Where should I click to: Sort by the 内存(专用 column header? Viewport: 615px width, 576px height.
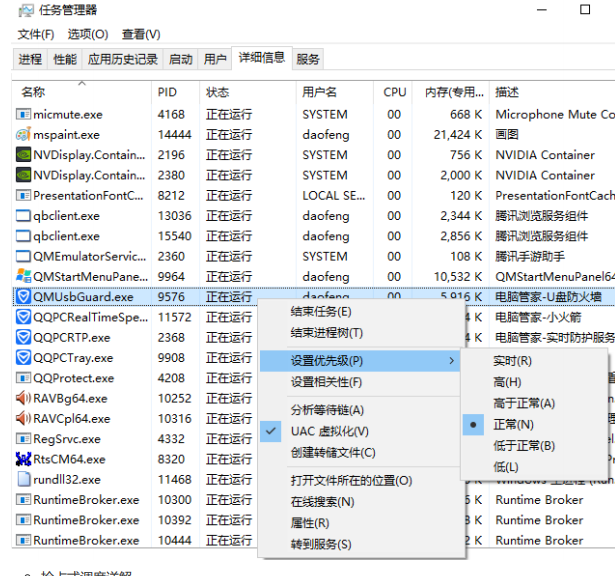pyautogui.click(x=450, y=92)
